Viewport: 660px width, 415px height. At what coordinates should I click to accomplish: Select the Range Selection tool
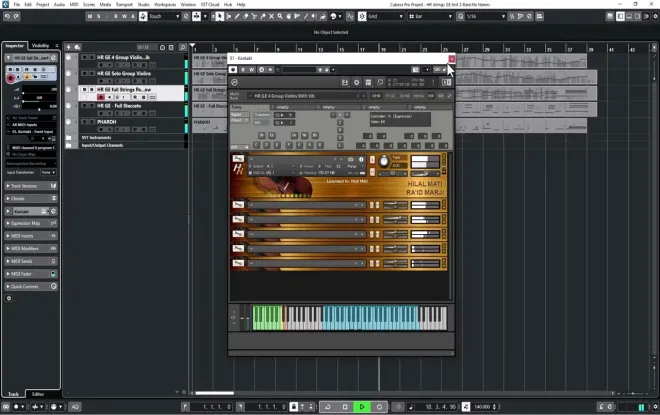coord(228,16)
